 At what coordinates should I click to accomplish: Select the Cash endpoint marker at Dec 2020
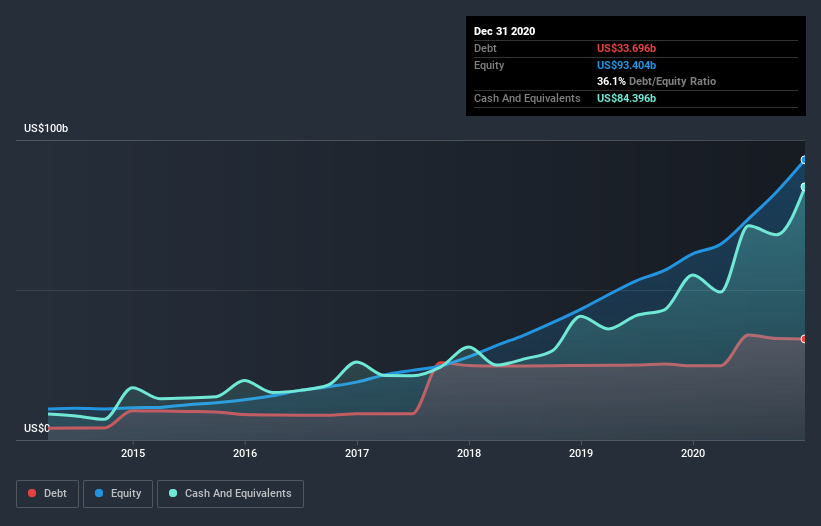[x=804, y=187]
